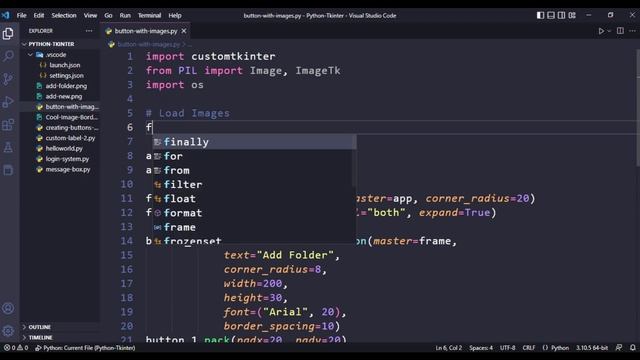Viewport: 640px width, 360px height.
Task: Select button-with-imag... file in Explorer
Action: [60, 107]
